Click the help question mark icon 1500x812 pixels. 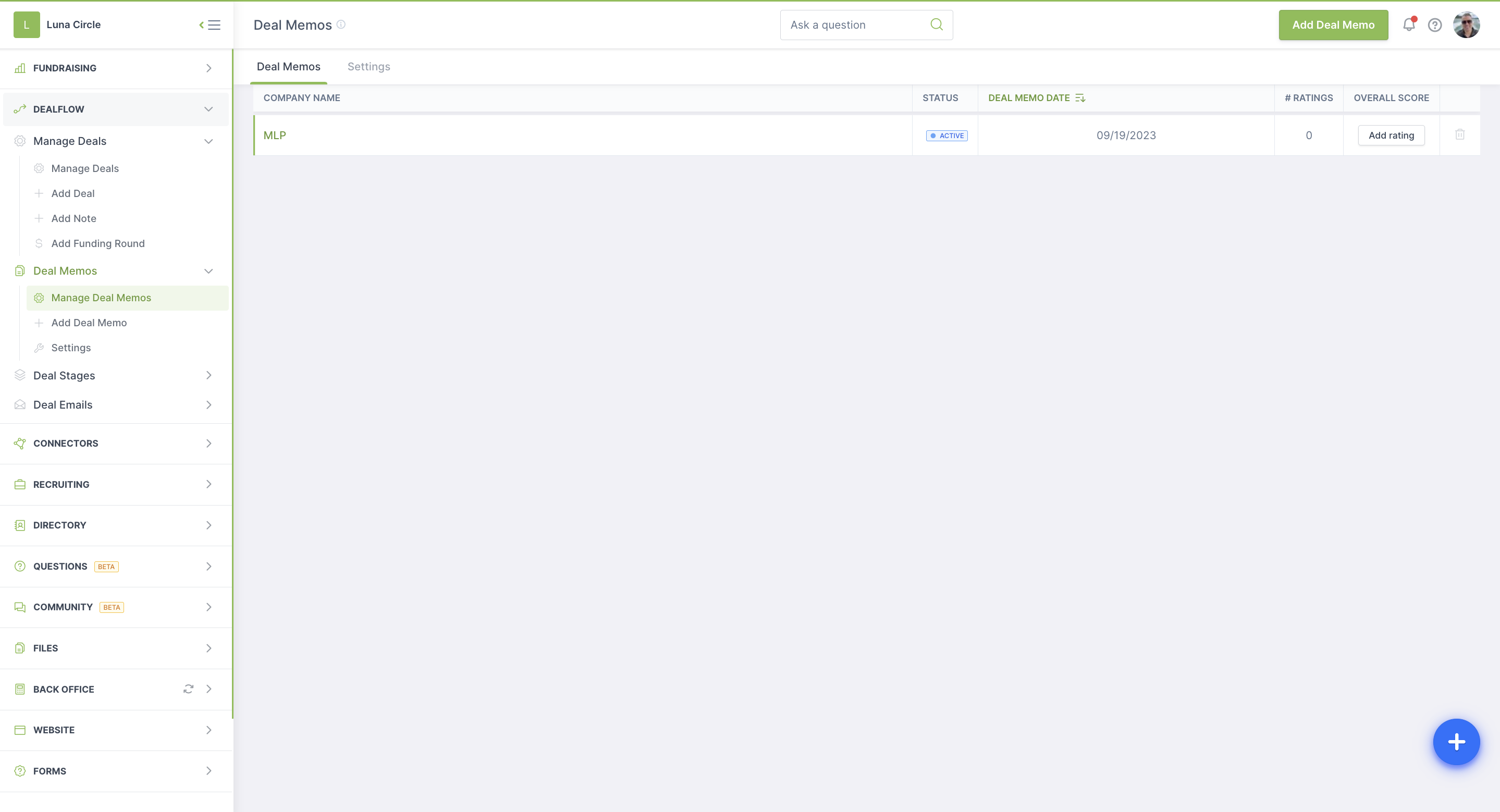tap(1435, 25)
